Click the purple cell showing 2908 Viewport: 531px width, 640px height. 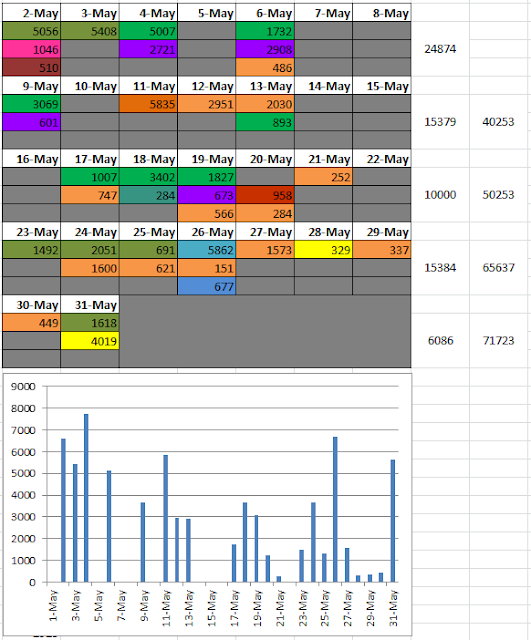coord(265,49)
